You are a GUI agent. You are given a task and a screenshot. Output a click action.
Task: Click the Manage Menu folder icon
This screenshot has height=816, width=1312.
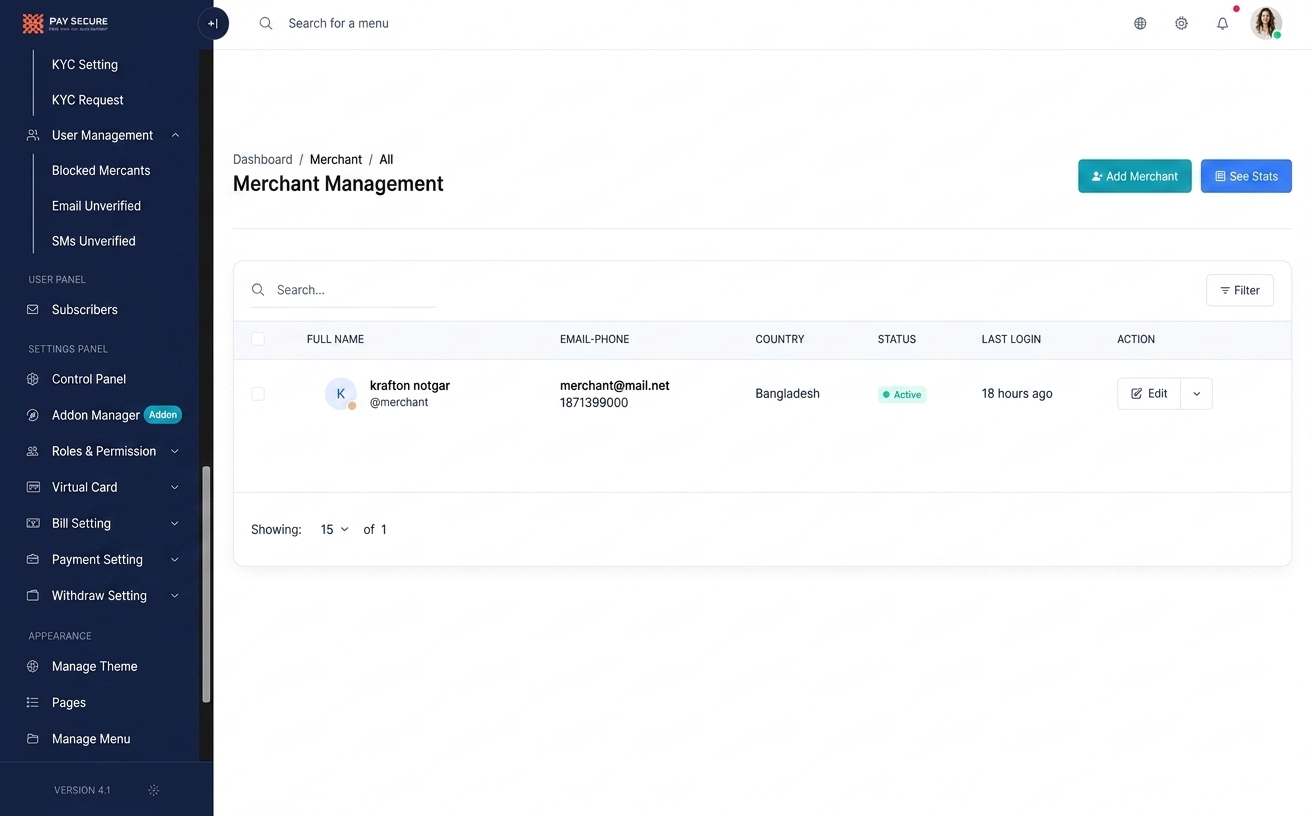(33, 739)
